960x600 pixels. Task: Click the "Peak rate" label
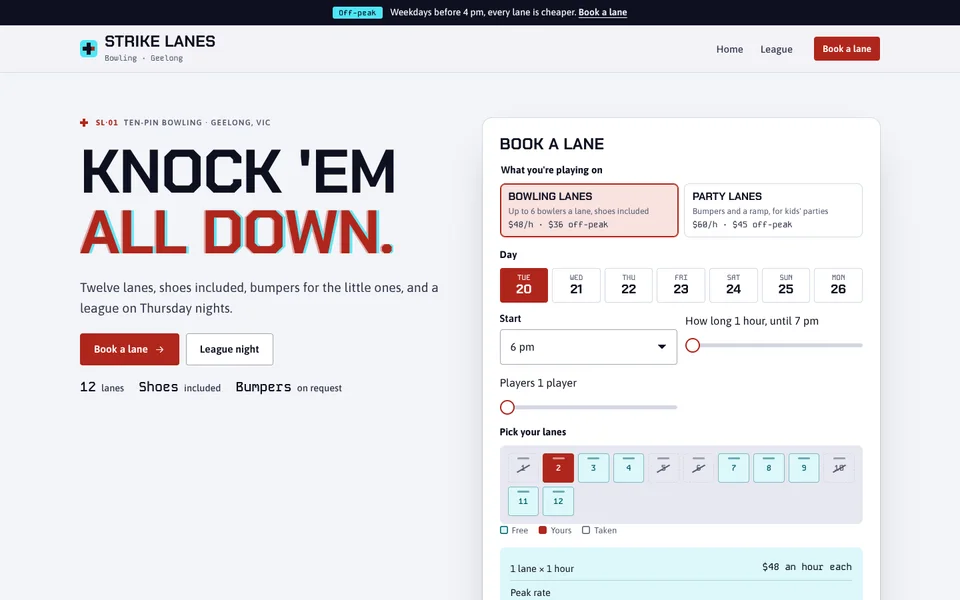pos(530,593)
